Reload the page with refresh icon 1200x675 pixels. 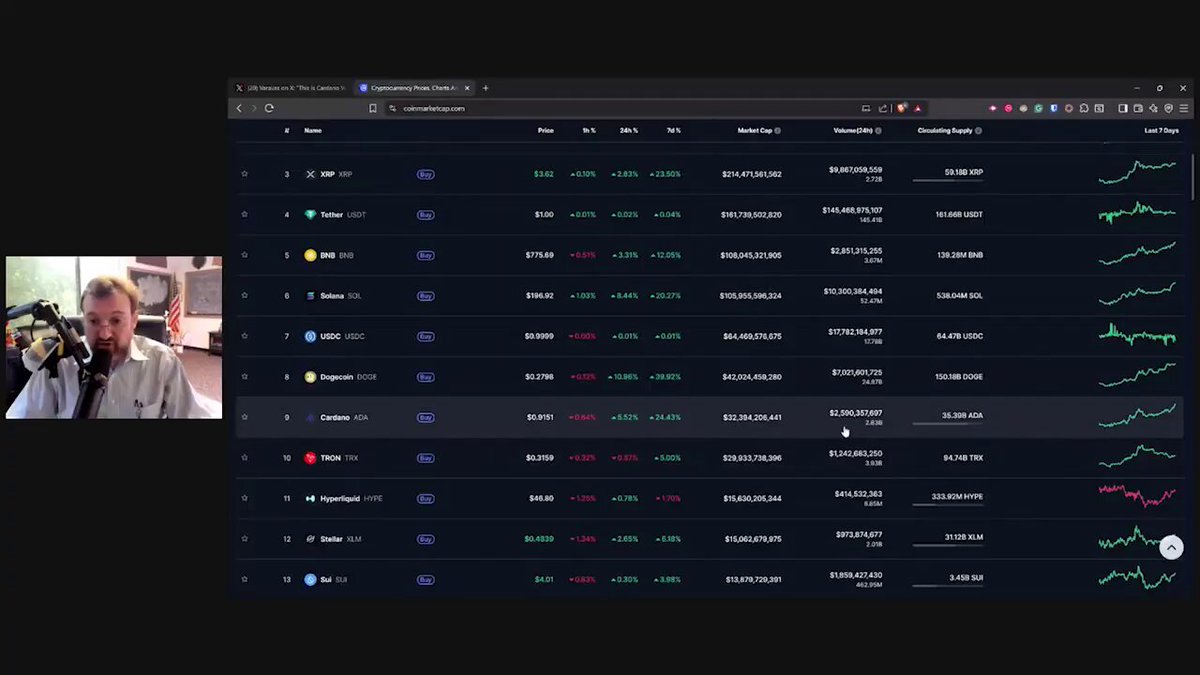tap(269, 108)
